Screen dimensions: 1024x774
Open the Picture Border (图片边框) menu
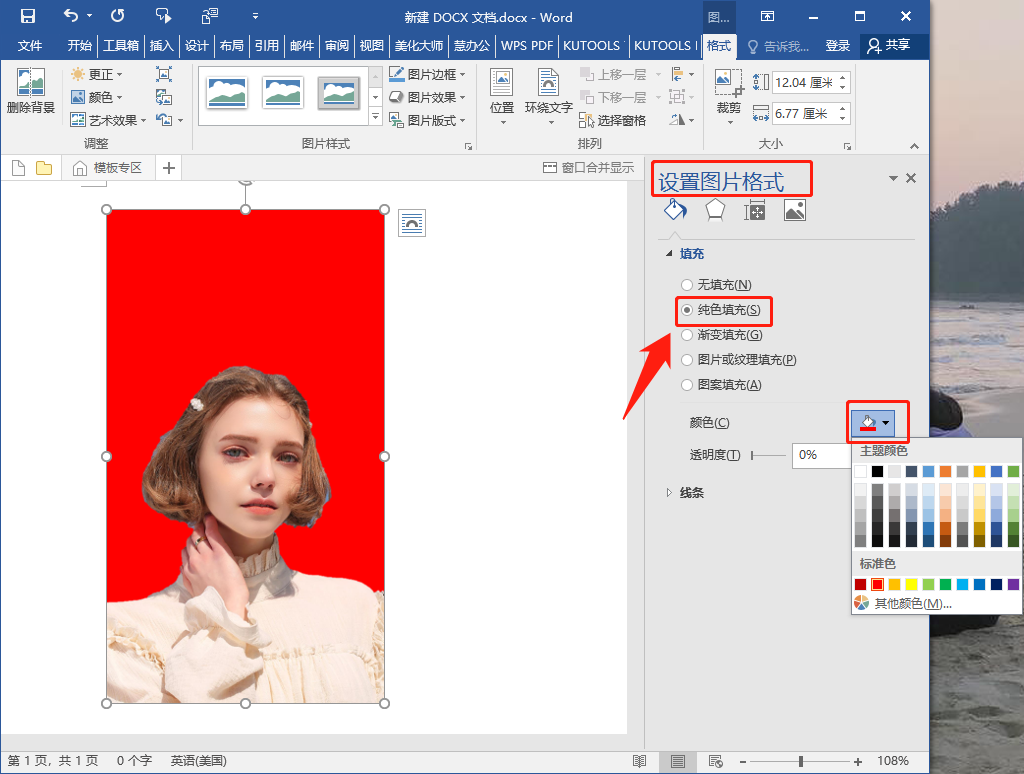[427, 74]
